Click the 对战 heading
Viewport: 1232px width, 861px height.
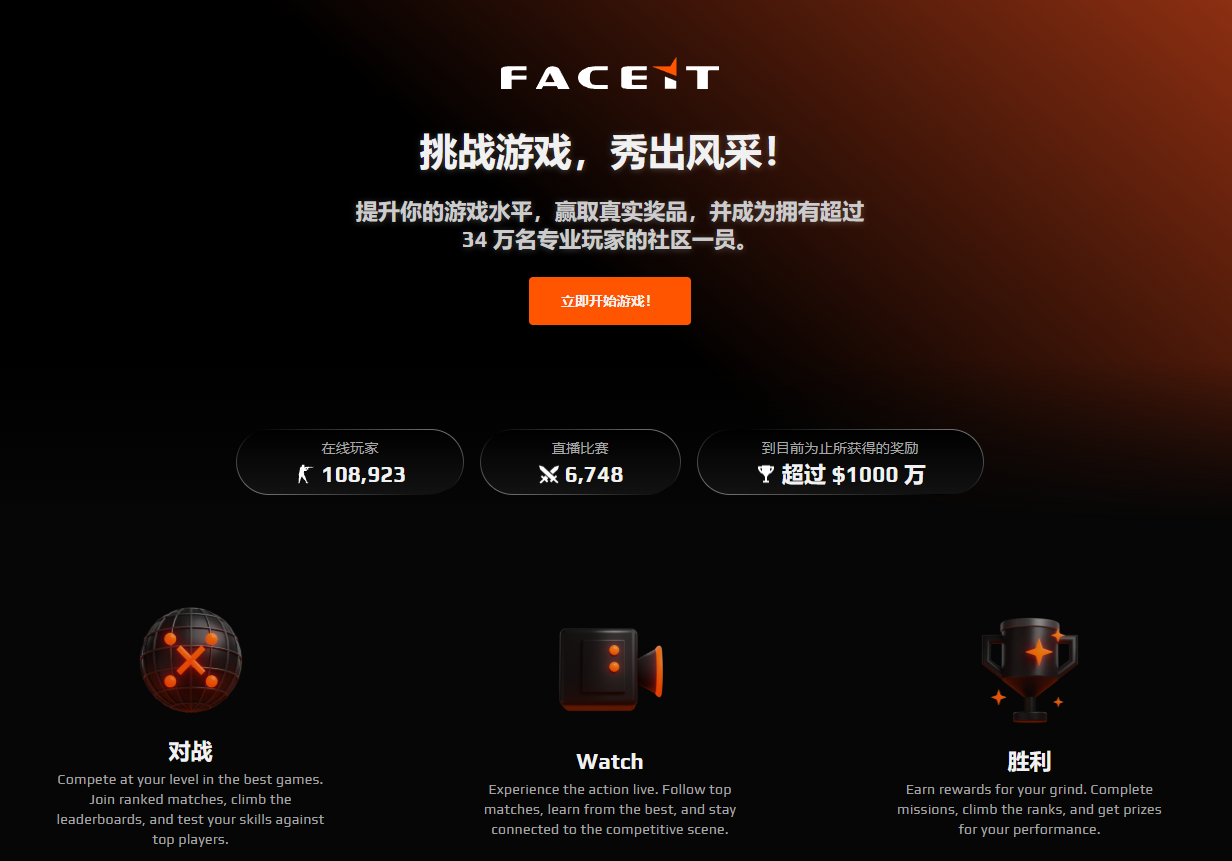190,751
